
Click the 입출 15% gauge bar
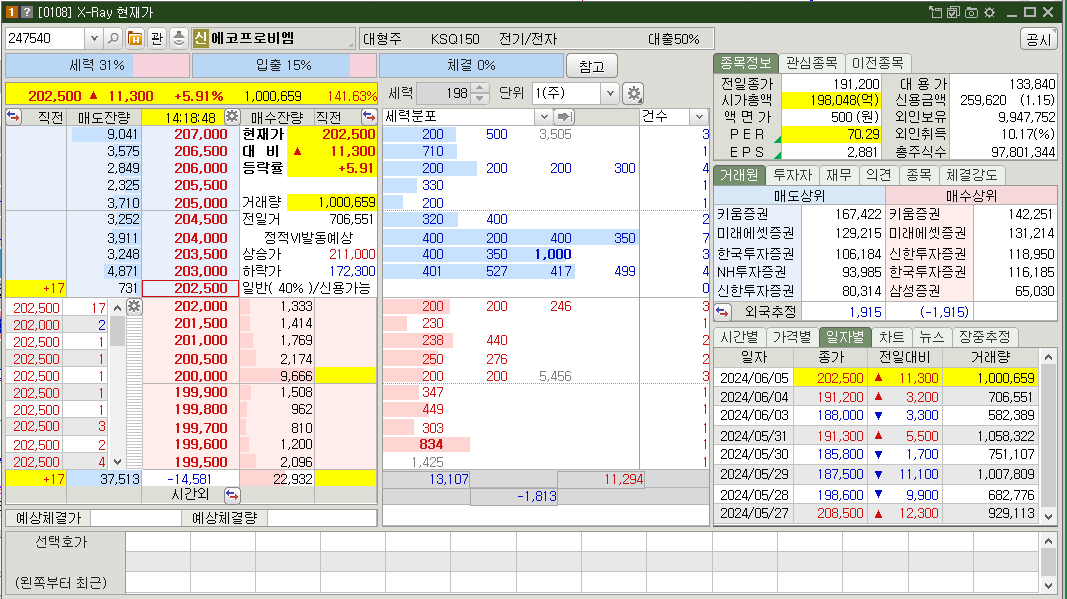[x=284, y=65]
